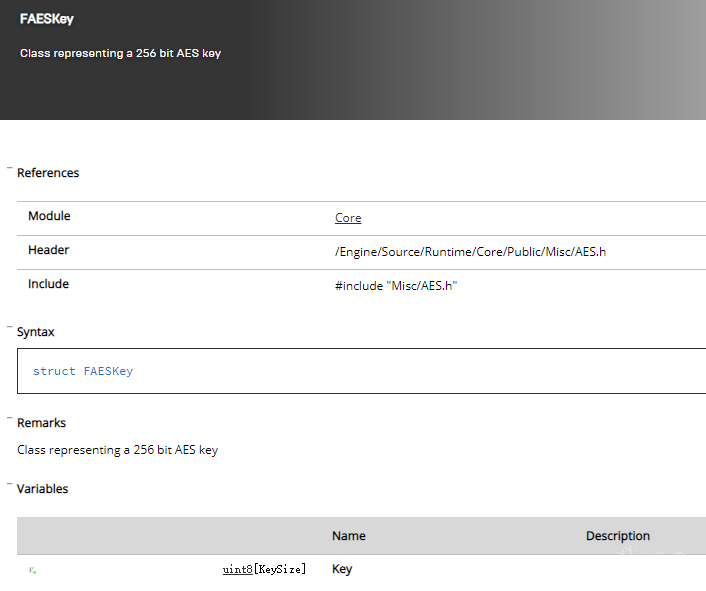
Task: Click the variable icon beside uint8
Action: pos(33,570)
